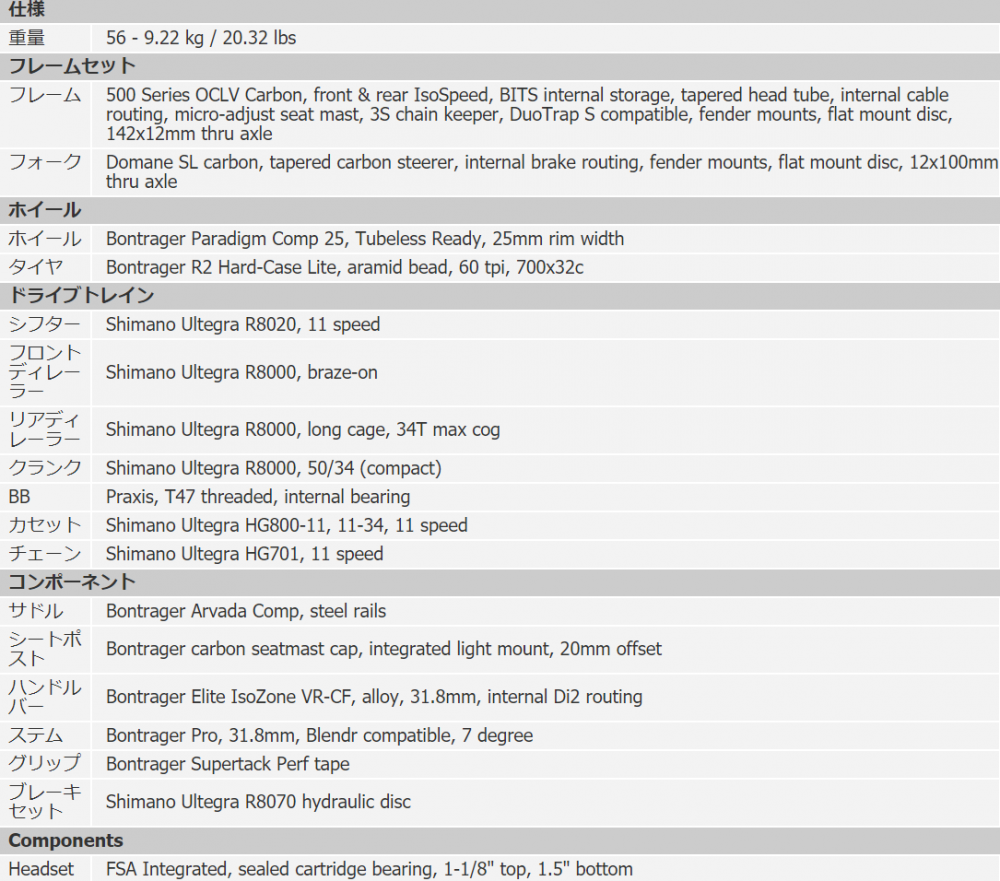Click the リアディレーラー row label
The height and width of the screenshot is (881, 1000).
(x=45, y=429)
